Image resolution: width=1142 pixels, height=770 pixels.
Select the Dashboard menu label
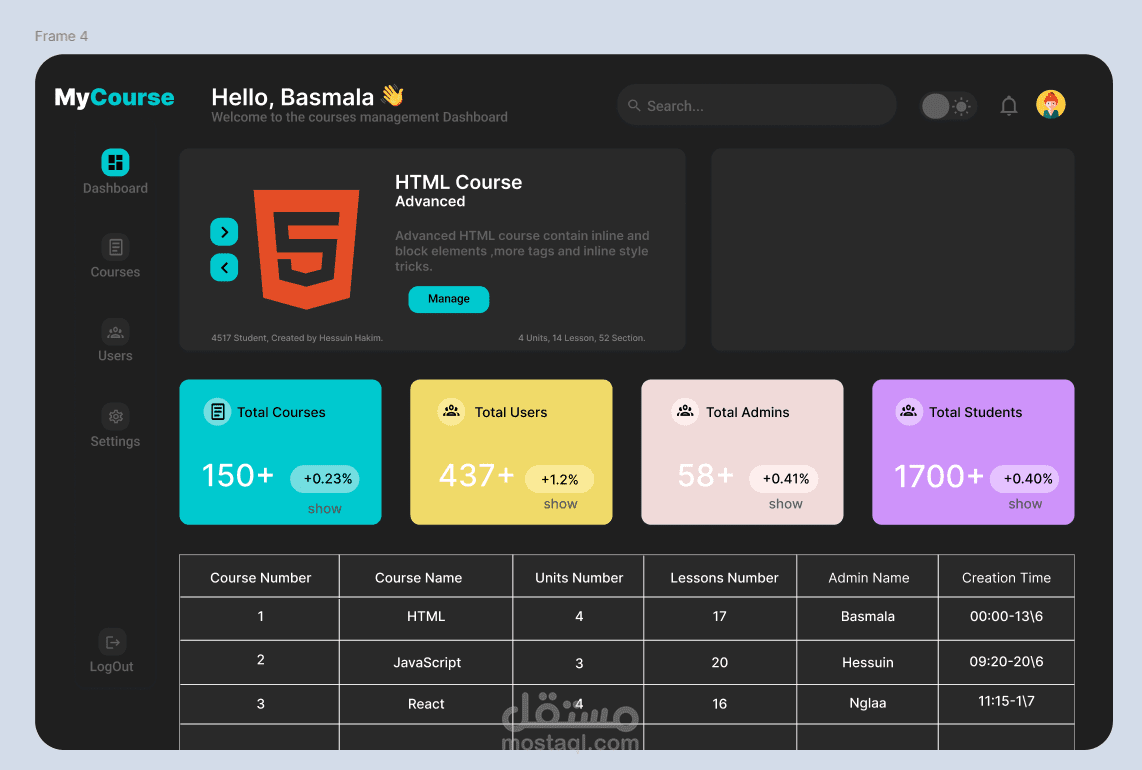[115, 188]
